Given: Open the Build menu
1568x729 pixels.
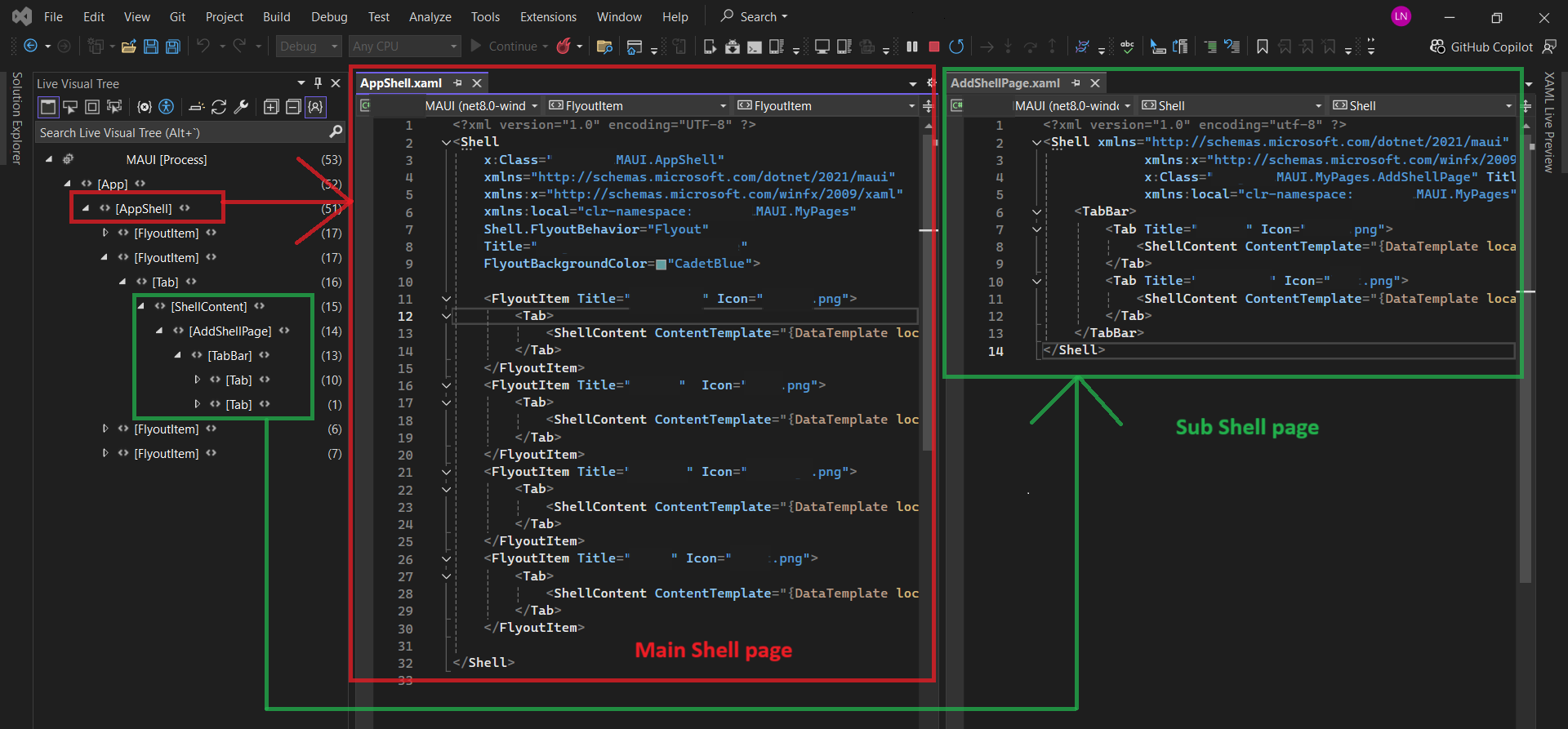Looking at the screenshot, I should [277, 17].
